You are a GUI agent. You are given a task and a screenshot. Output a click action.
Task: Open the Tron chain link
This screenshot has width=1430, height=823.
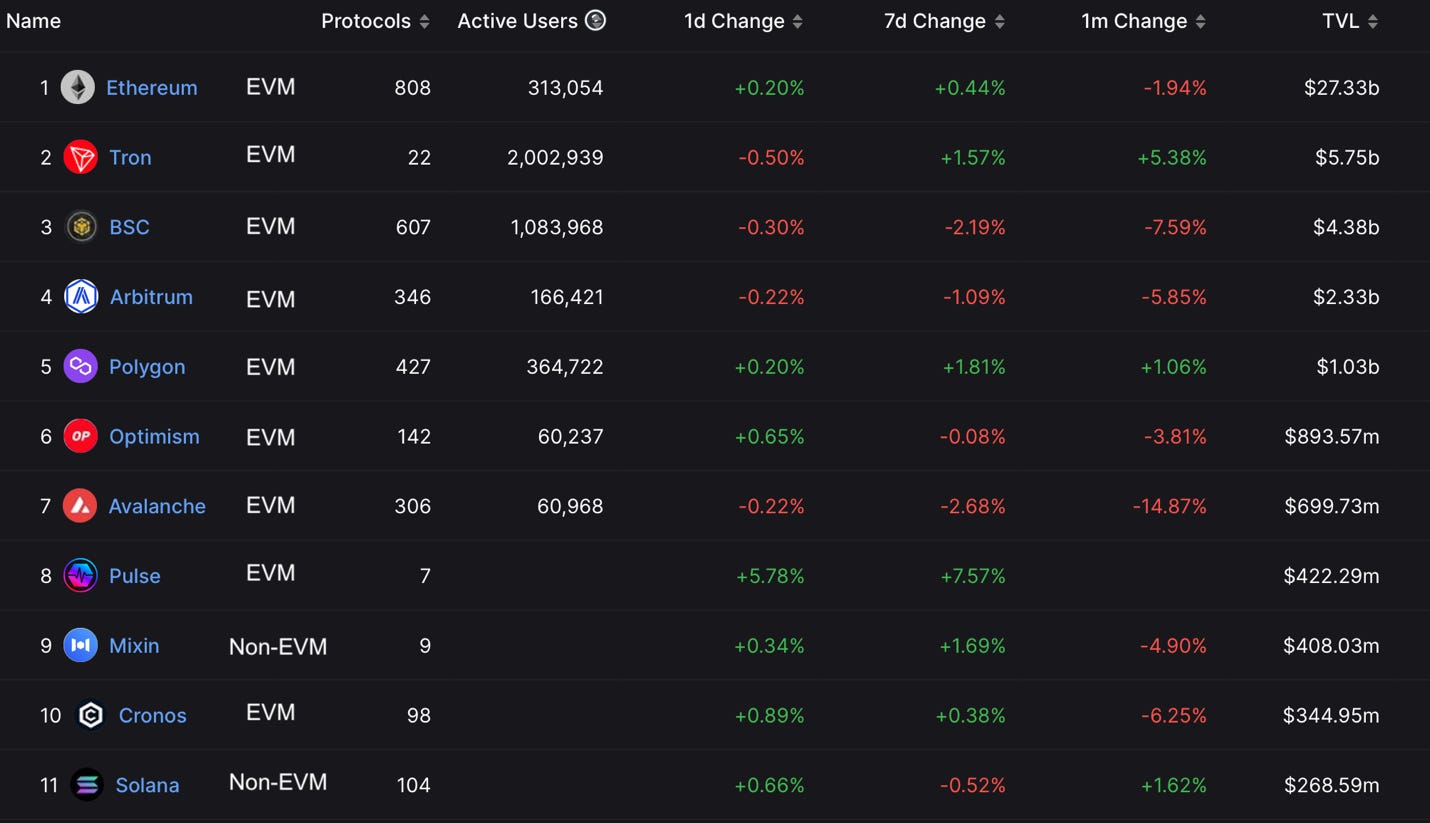coord(130,158)
